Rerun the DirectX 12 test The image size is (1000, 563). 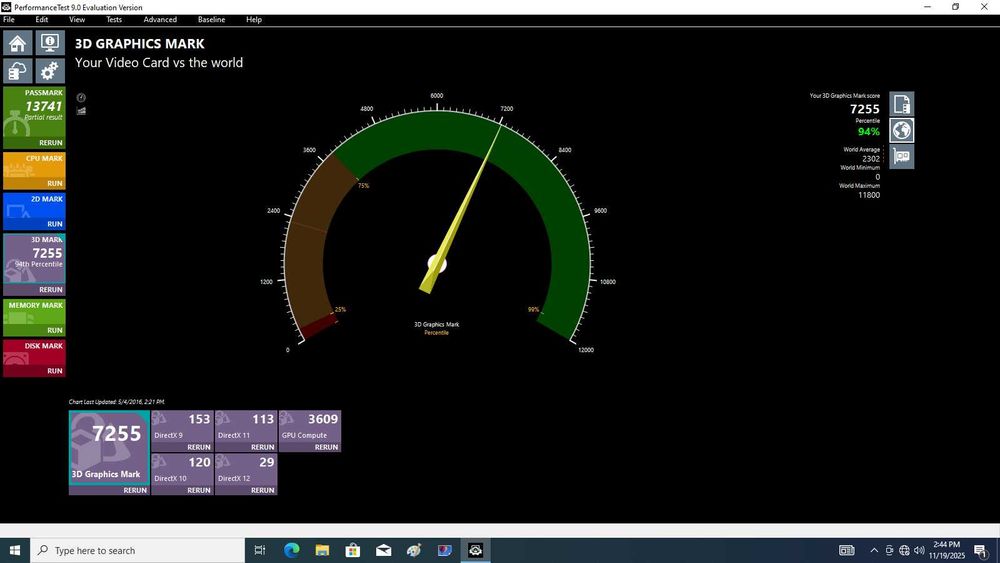tap(263, 490)
